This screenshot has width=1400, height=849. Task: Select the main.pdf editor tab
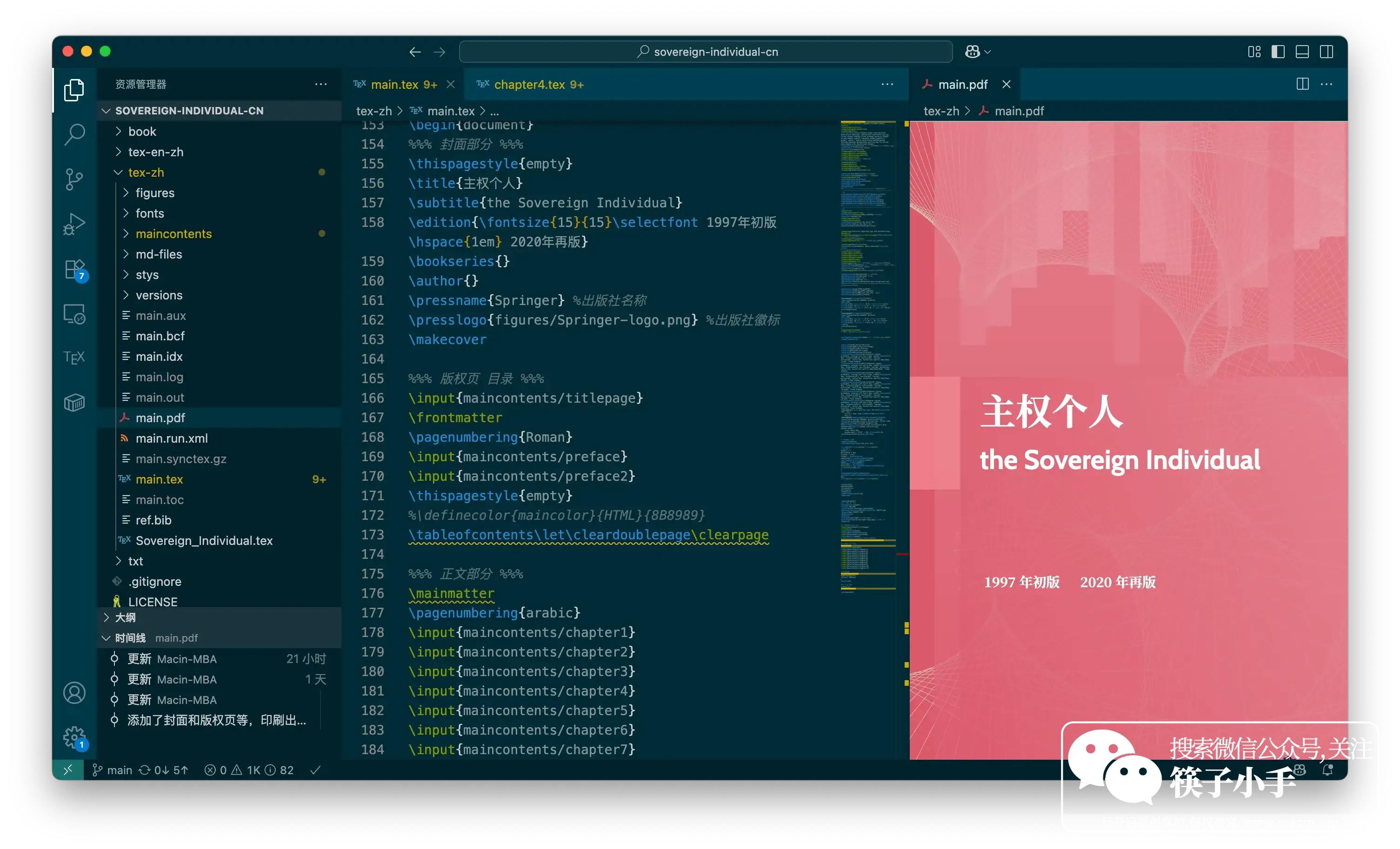(962, 85)
